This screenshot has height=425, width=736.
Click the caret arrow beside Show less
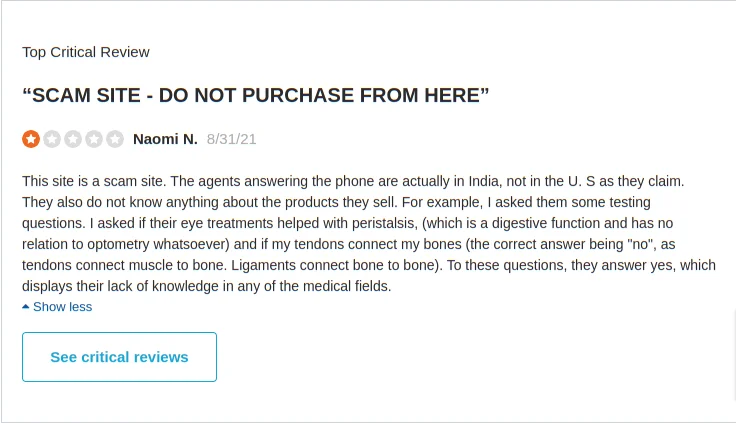click(26, 307)
